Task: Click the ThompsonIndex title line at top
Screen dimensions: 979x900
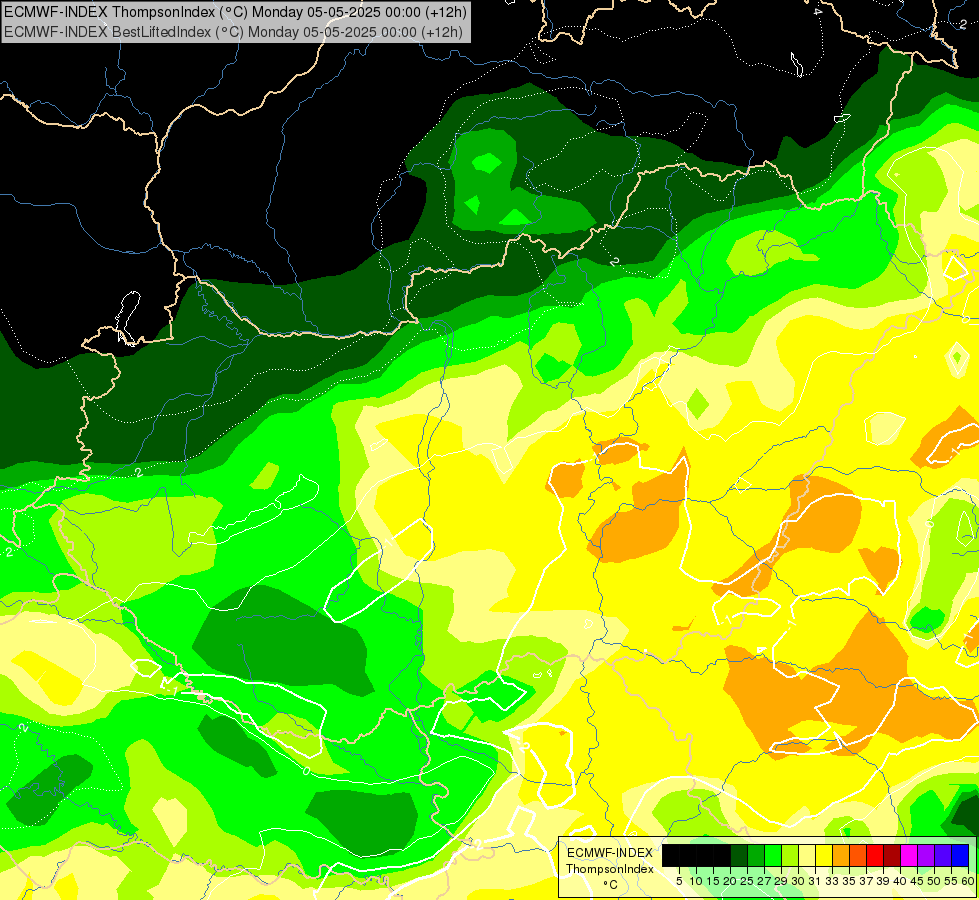Action: click(236, 11)
